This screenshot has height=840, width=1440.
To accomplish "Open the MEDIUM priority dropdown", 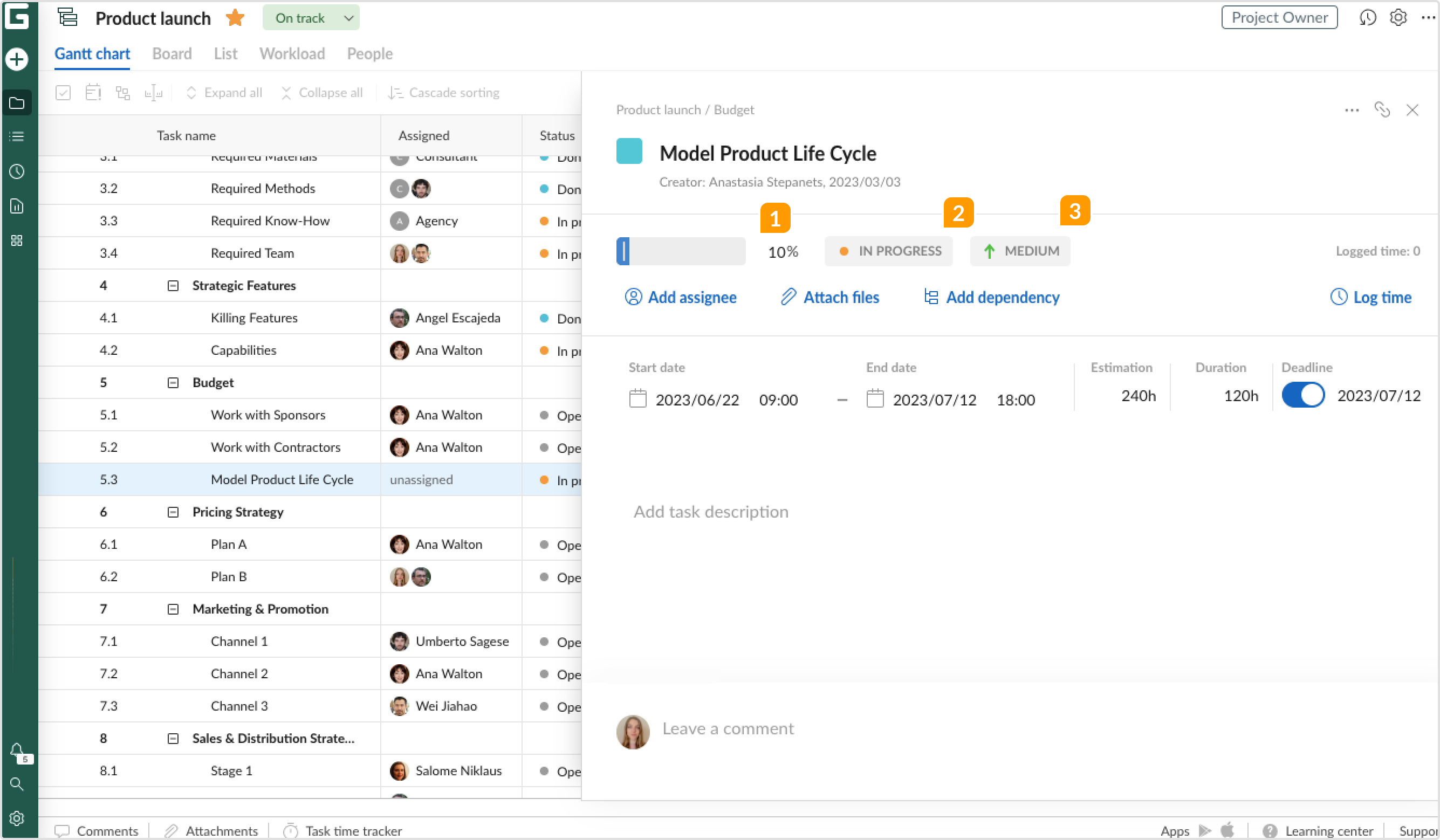I will 1020,251.
